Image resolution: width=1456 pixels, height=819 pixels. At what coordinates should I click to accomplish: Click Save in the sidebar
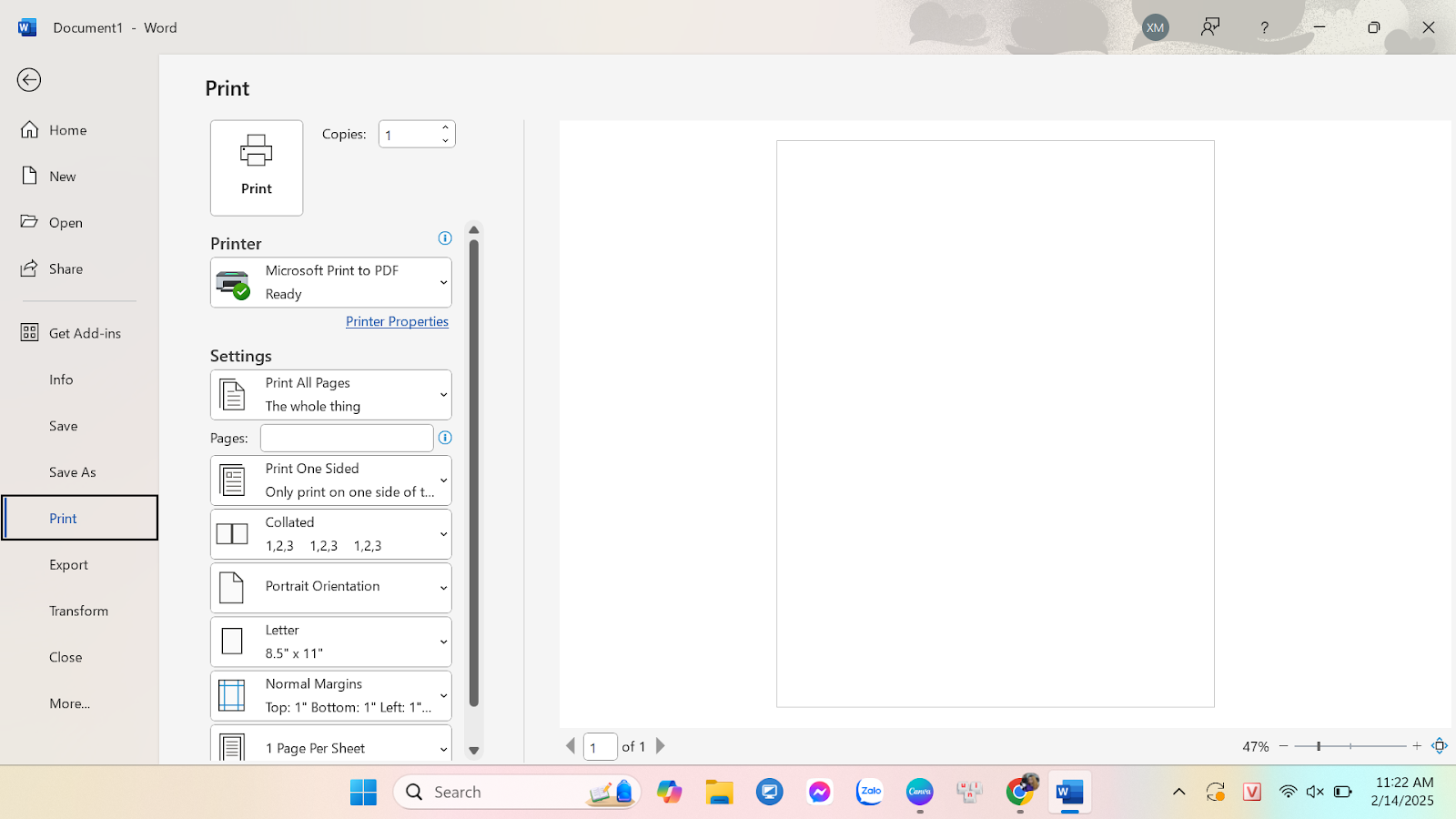(79, 426)
